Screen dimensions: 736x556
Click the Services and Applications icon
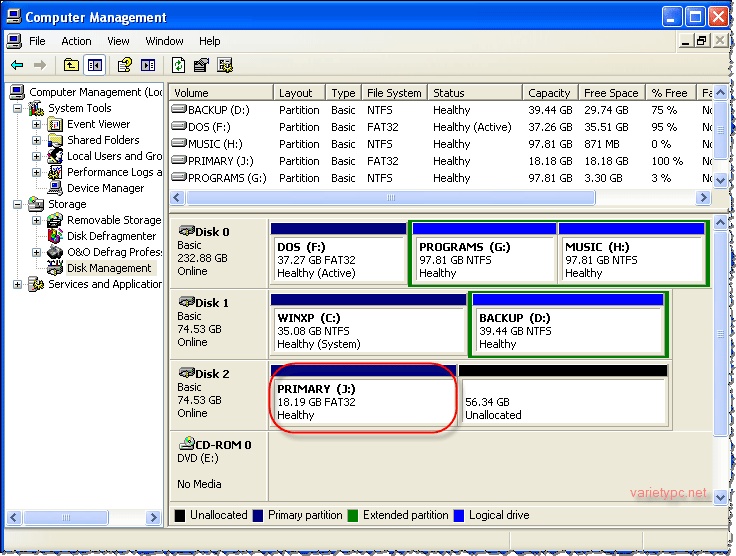pos(36,284)
